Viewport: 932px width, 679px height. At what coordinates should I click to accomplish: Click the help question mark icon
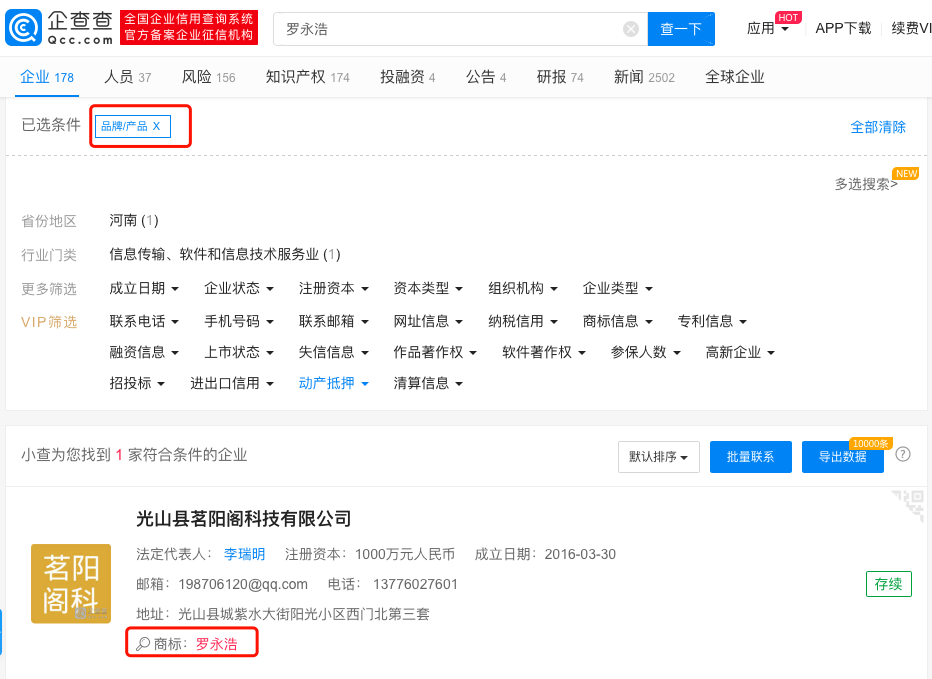click(903, 455)
